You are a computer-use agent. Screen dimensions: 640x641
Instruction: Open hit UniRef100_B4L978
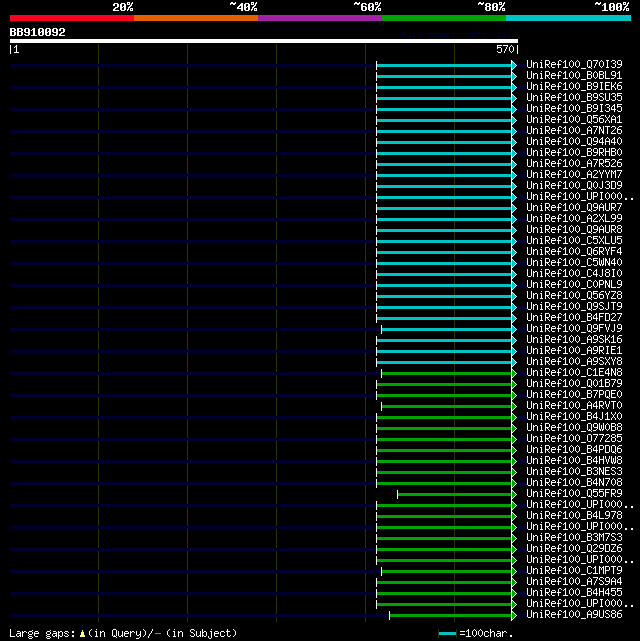[574, 515]
